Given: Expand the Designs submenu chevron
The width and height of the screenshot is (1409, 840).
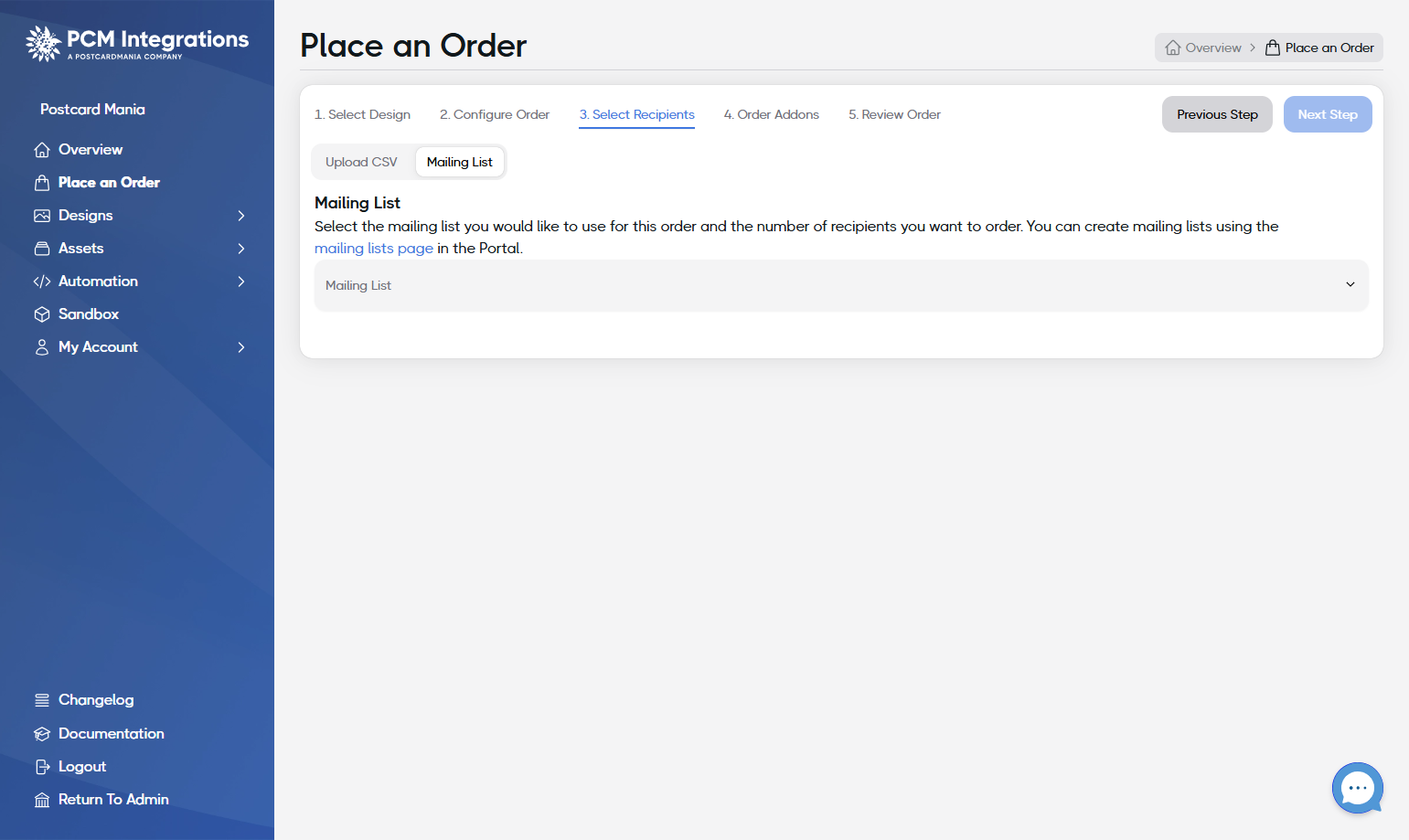Looking at the screenshot, I should [241, 216].
